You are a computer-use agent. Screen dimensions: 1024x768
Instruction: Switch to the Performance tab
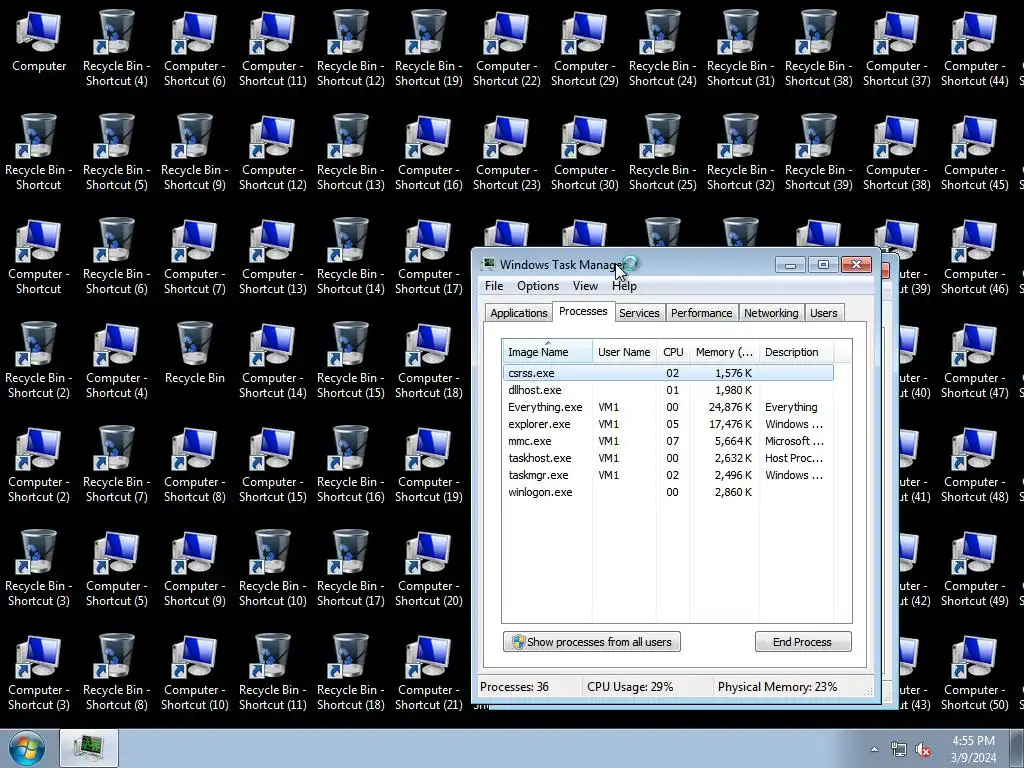[x=701, y=313]
